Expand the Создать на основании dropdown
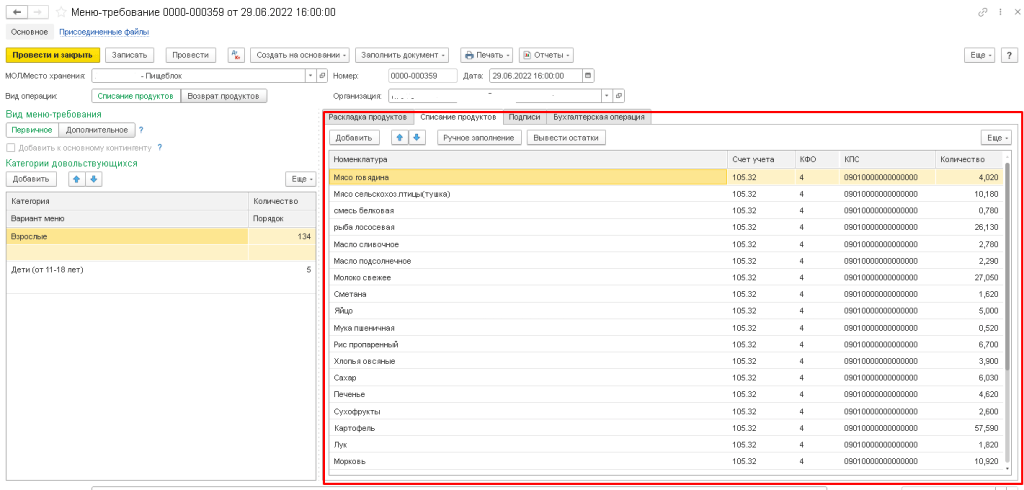 tap(299, 54)
